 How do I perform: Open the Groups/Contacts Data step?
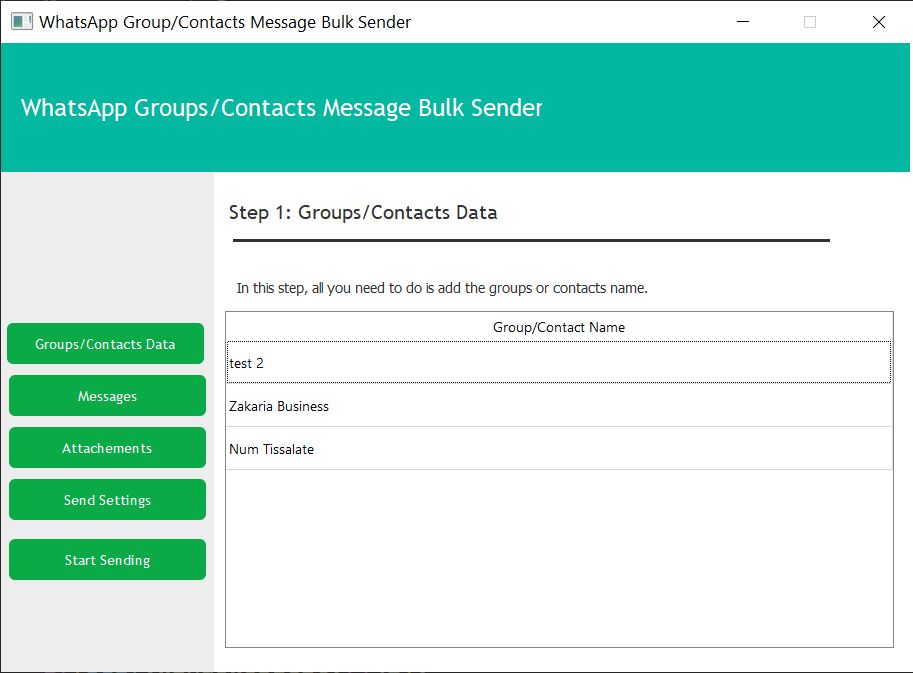pyautogui.click(x=105, y=343)
